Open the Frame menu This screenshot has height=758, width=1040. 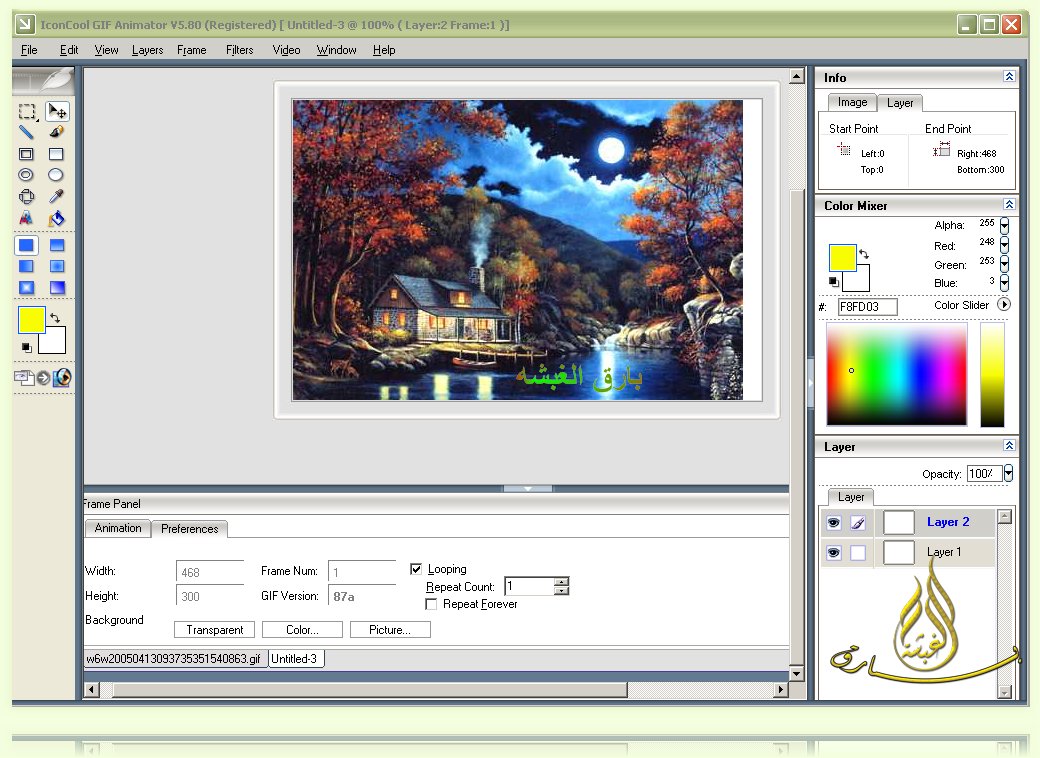click(192, 50)
